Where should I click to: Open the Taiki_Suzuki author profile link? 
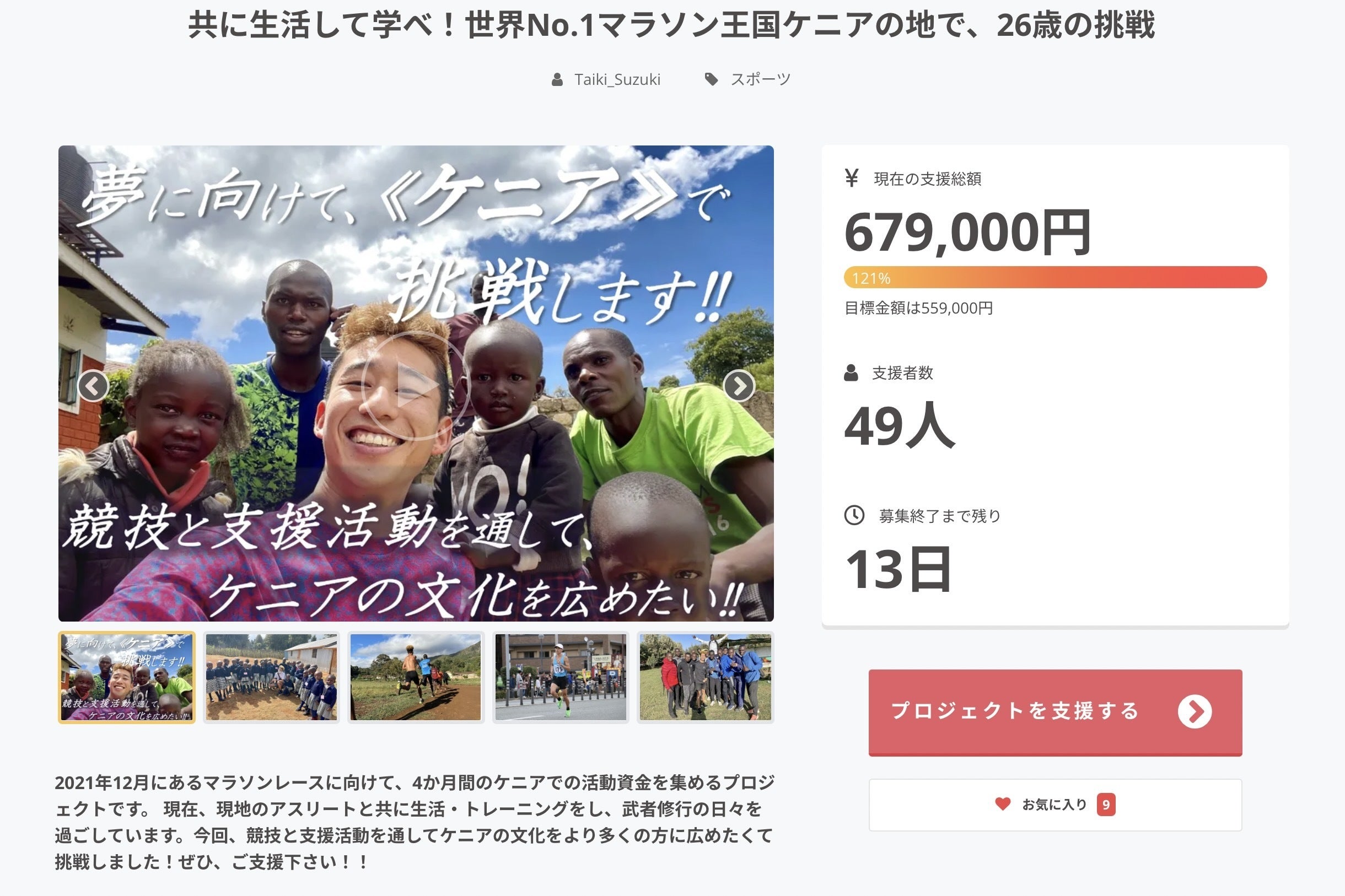click(617, 79)
